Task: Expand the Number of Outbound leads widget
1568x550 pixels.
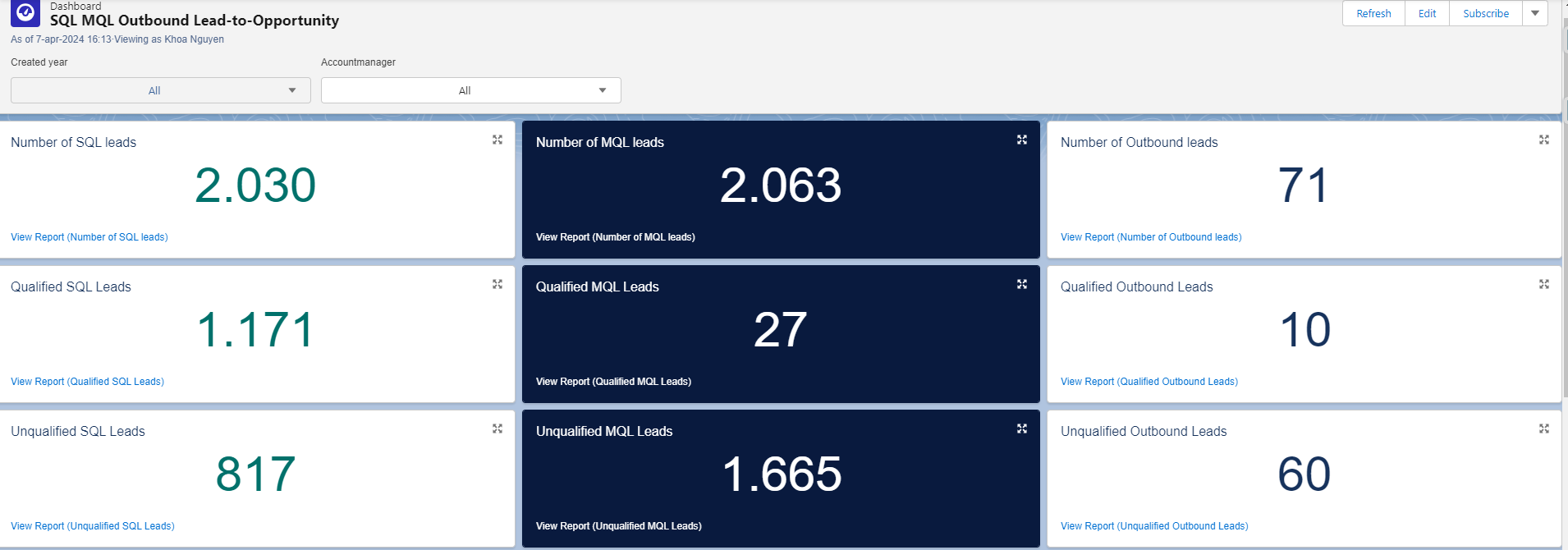Action: pos(1543,140)
